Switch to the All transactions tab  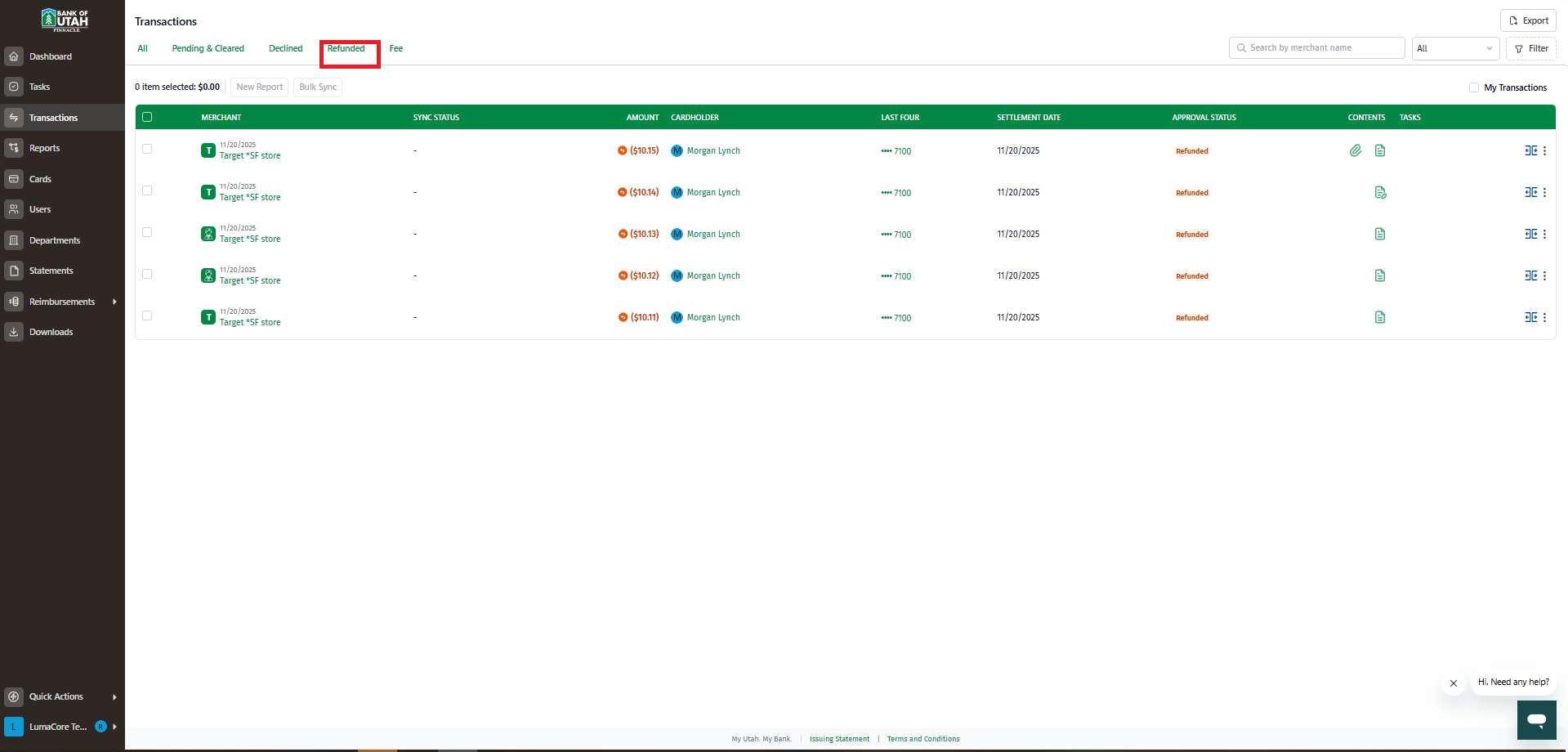click(x=142, y=48)
